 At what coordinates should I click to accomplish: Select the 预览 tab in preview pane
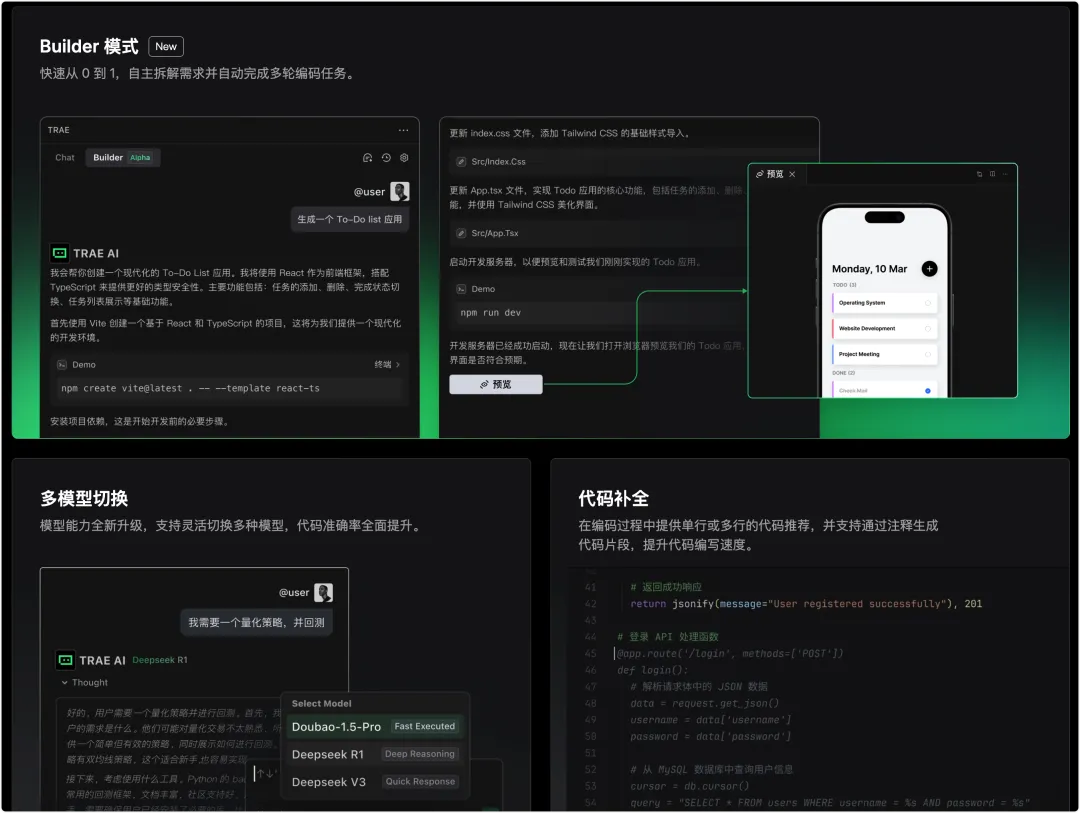coord(776,174)
